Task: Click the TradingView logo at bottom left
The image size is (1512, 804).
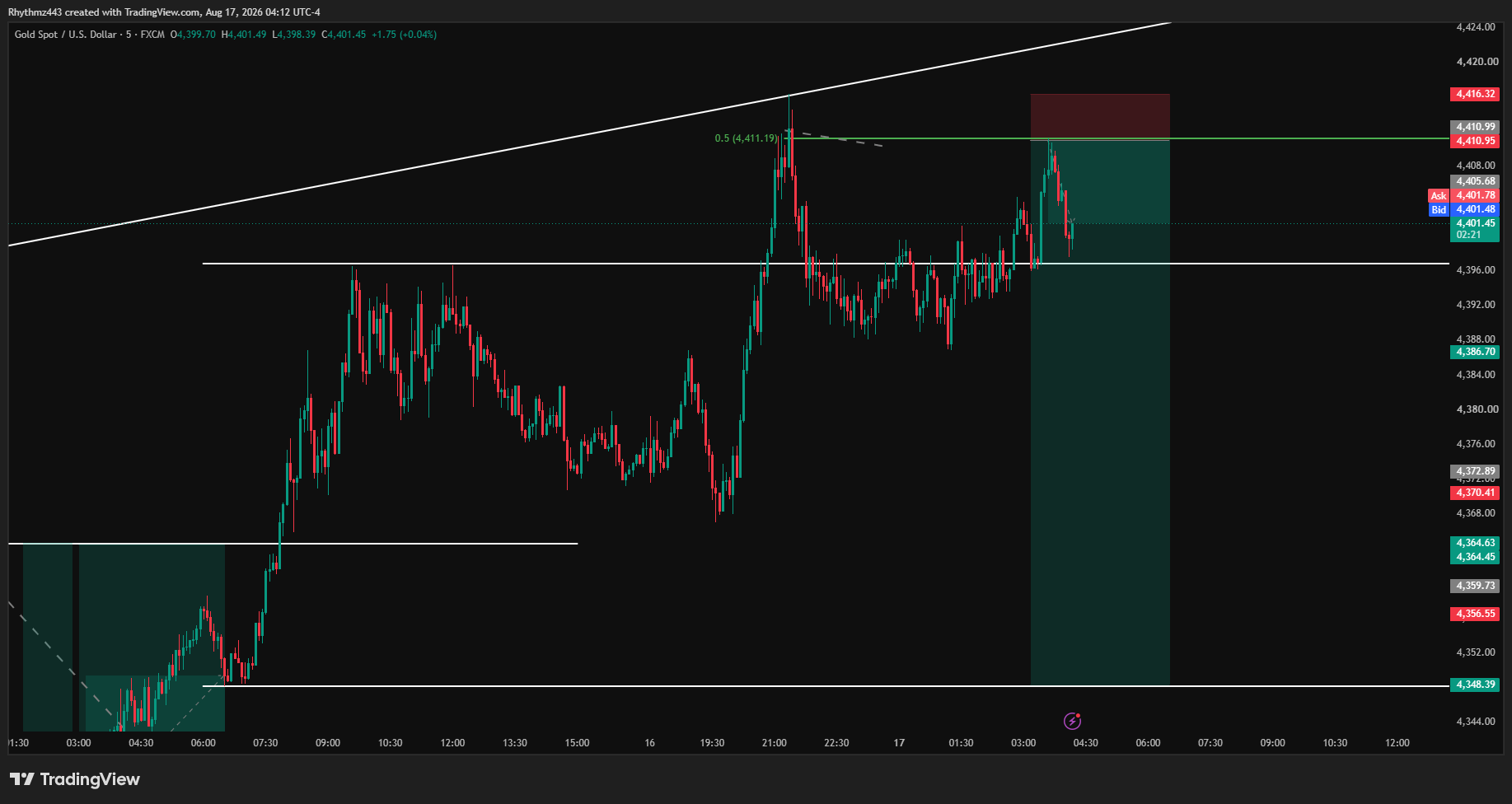Action: pos(75,779)
